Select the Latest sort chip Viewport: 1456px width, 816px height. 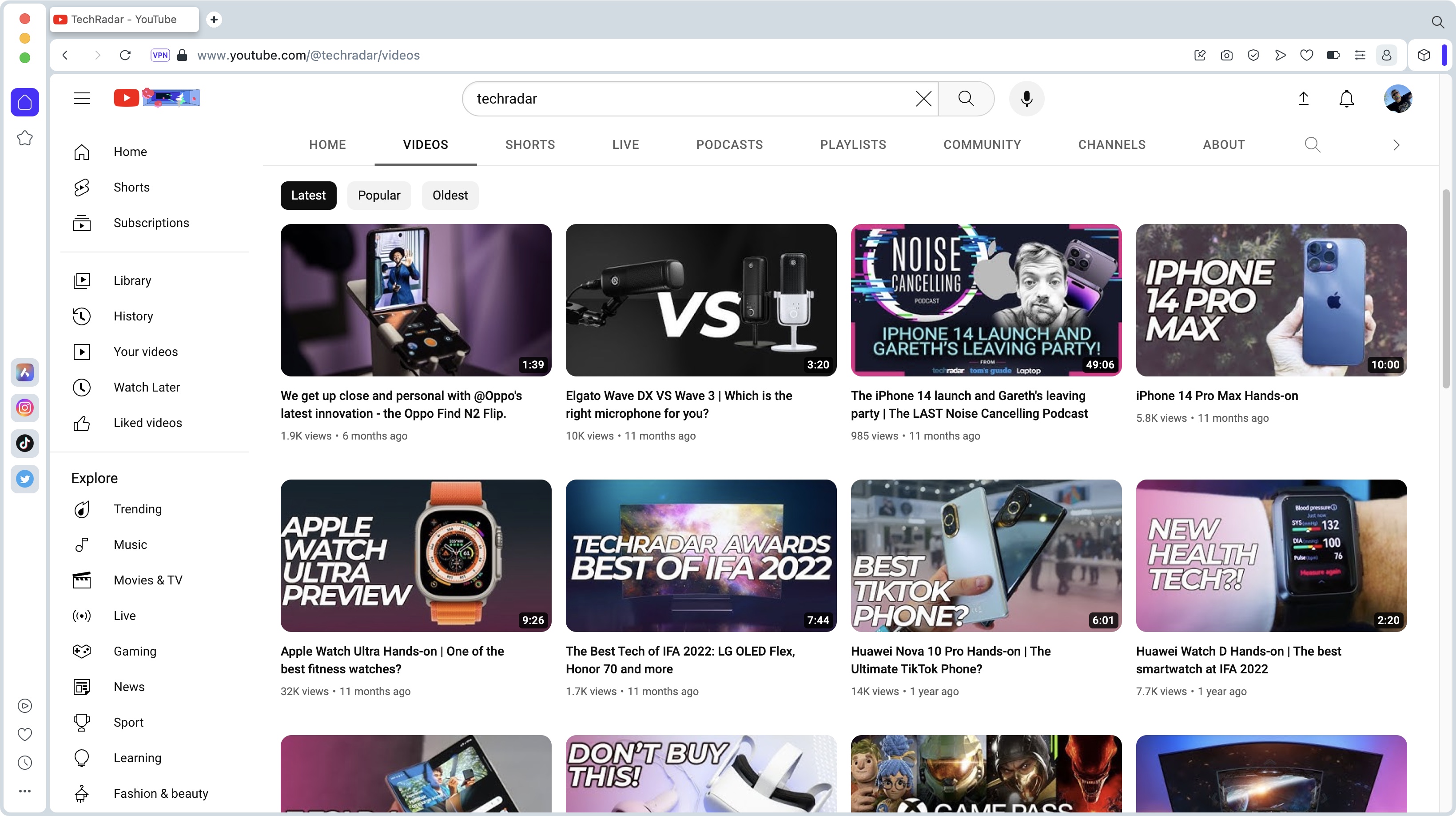click(308, 196)
